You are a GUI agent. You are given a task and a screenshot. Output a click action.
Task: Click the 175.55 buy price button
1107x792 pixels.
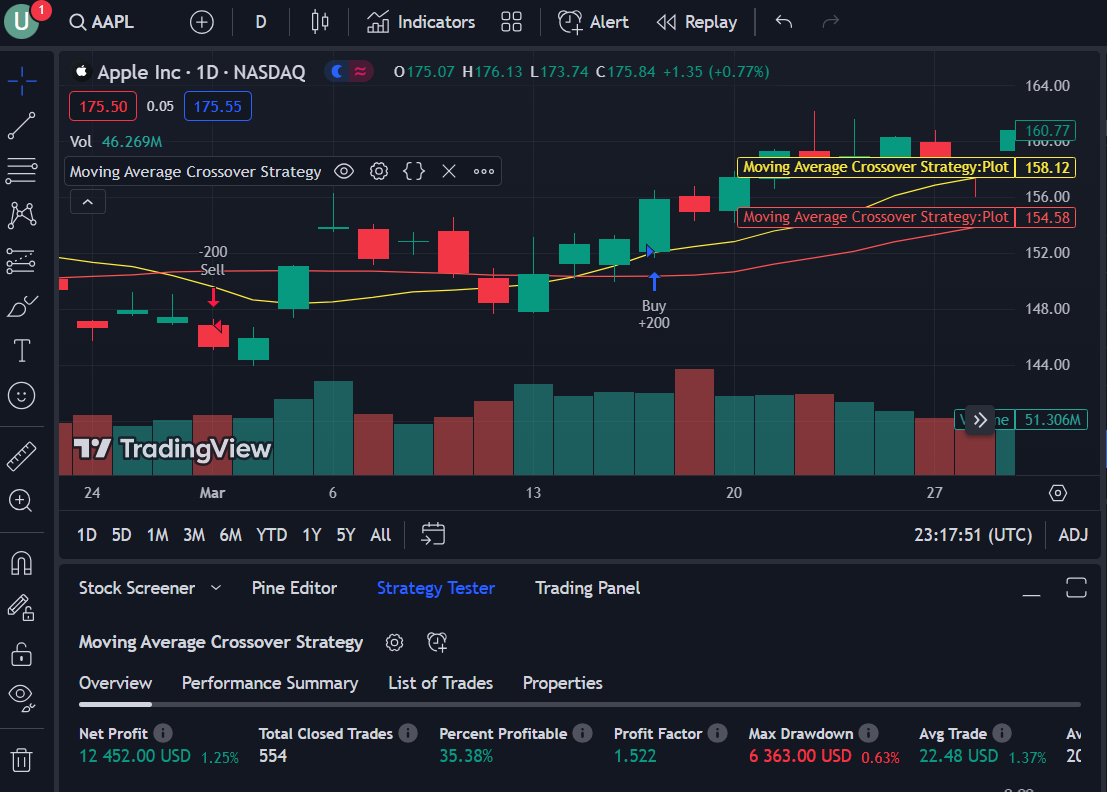point(217,107)
